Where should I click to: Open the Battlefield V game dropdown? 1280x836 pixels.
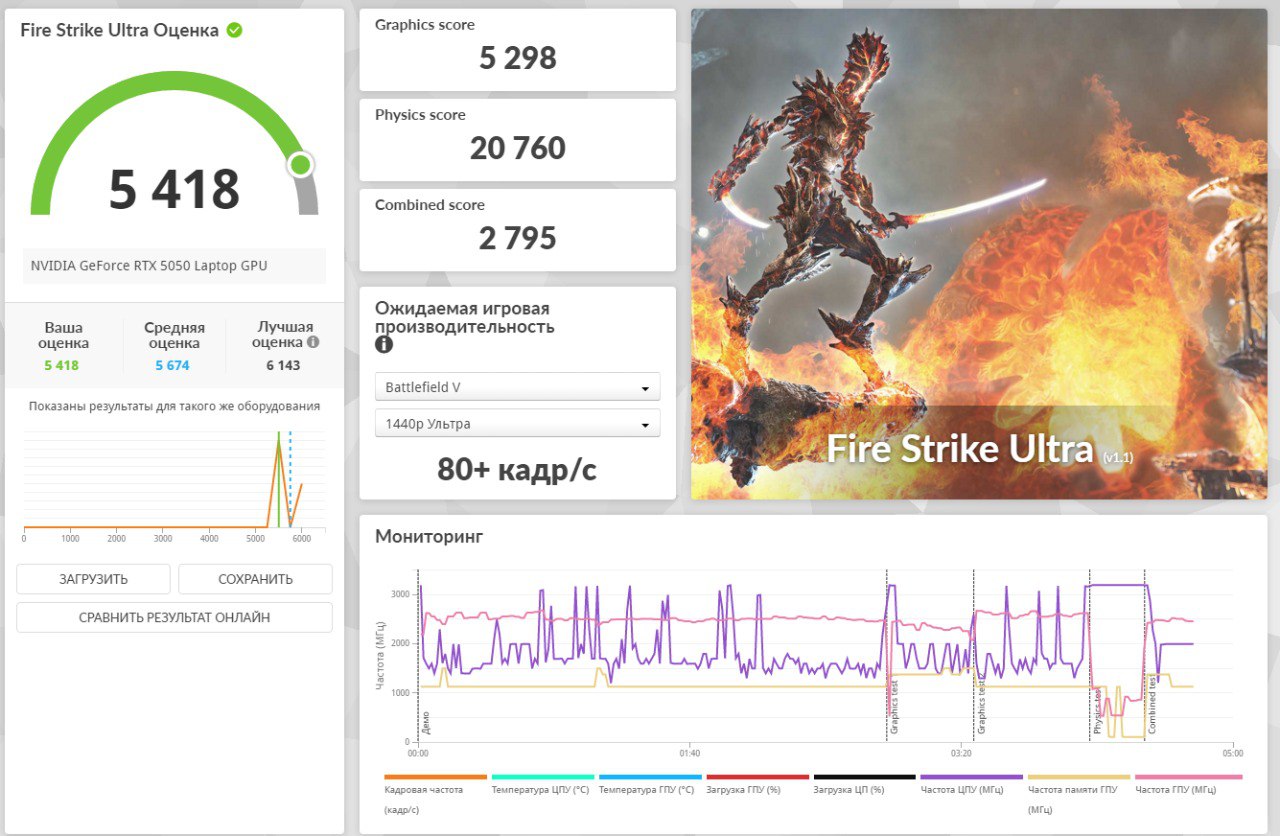[x=517, y=387]
